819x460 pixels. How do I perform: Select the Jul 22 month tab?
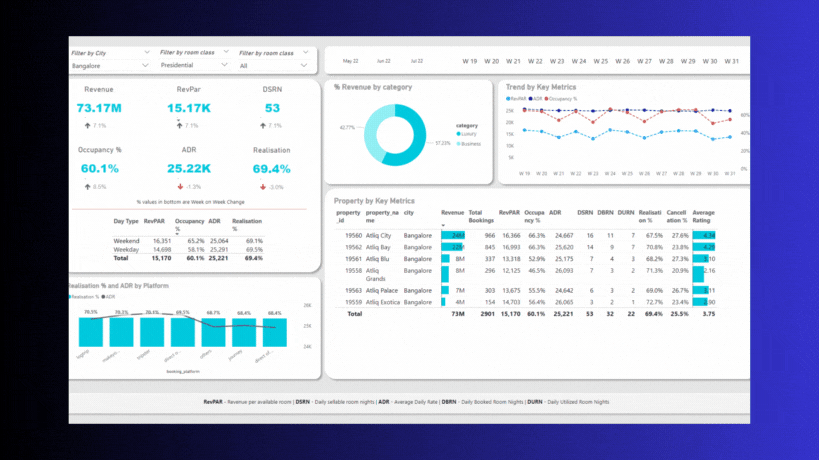point(417,60)
